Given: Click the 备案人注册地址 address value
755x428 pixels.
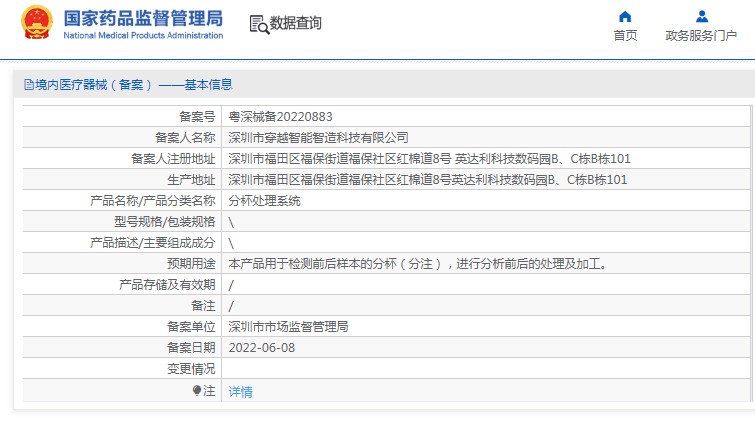Looking at the screenshot, I should coord(429,159).
